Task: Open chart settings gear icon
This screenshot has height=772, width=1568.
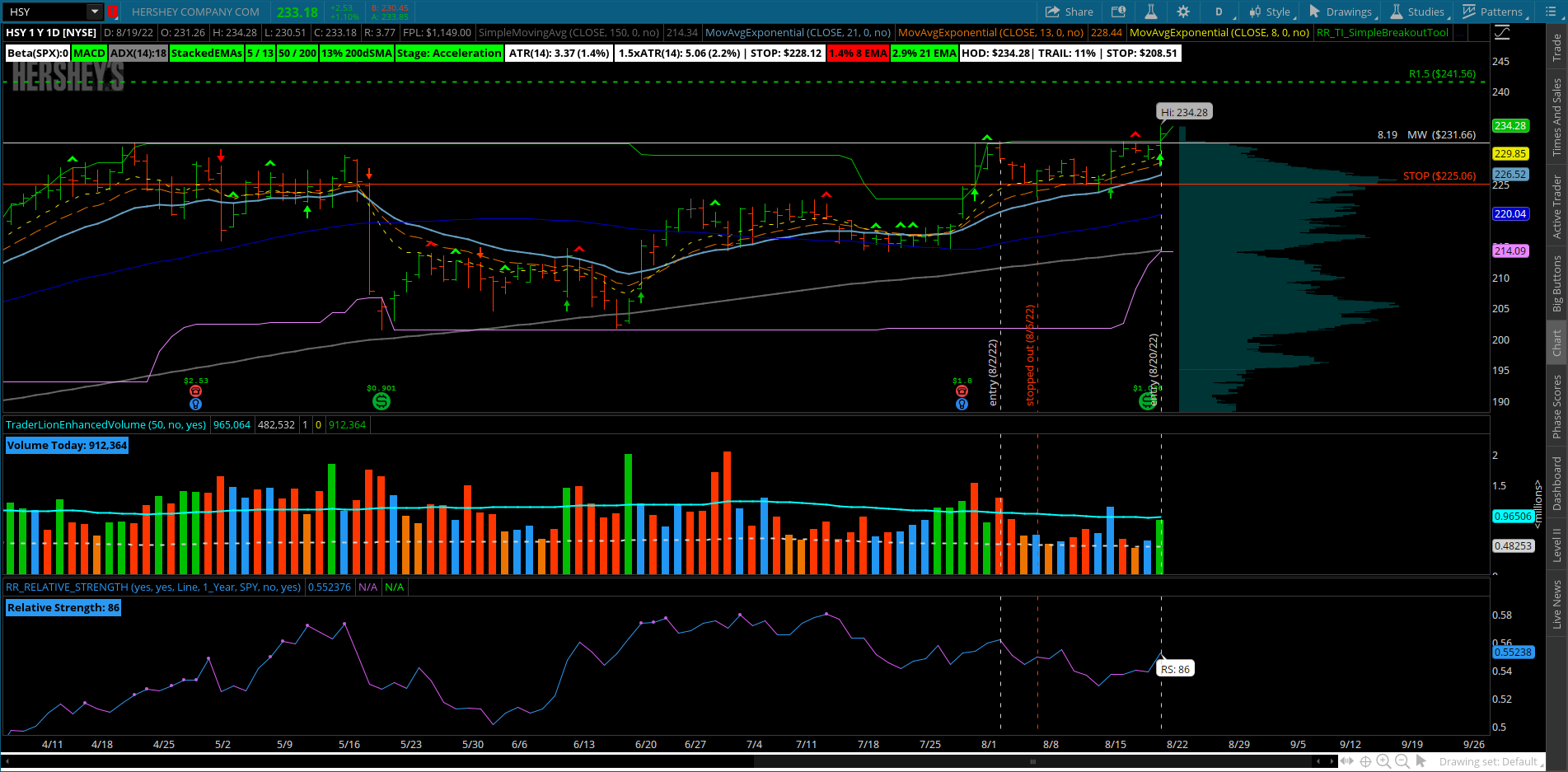Action: point(1183,12)
